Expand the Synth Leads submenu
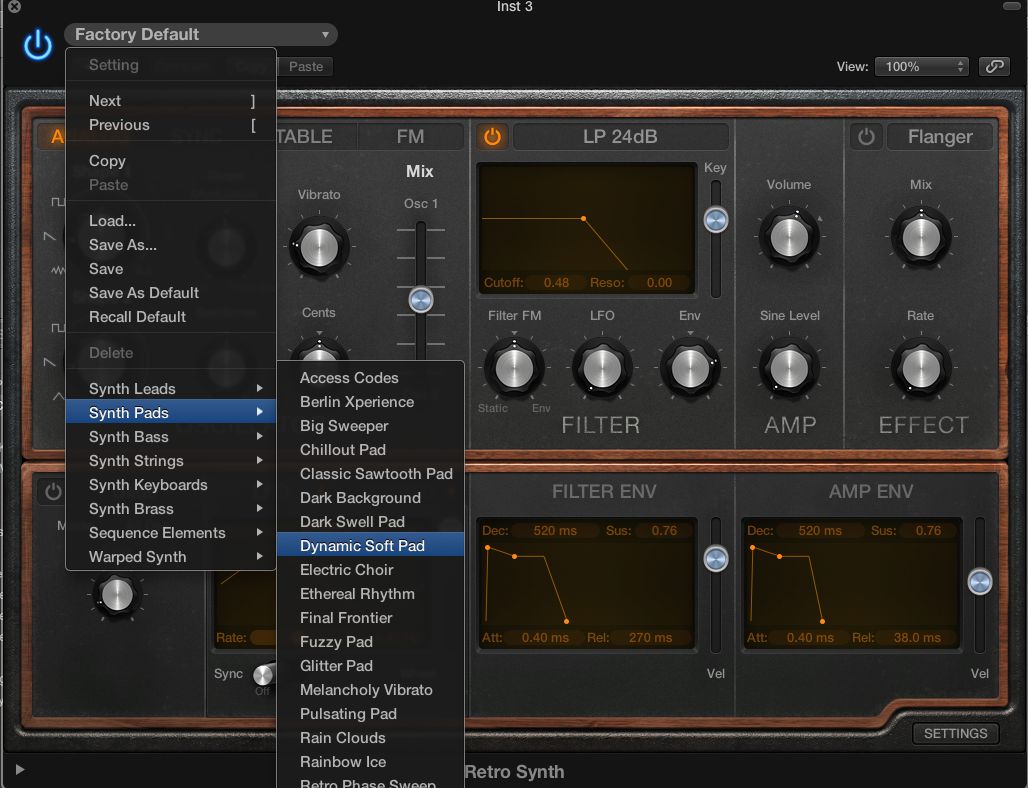Viewport: 1028px width, 788px height. 171,389
